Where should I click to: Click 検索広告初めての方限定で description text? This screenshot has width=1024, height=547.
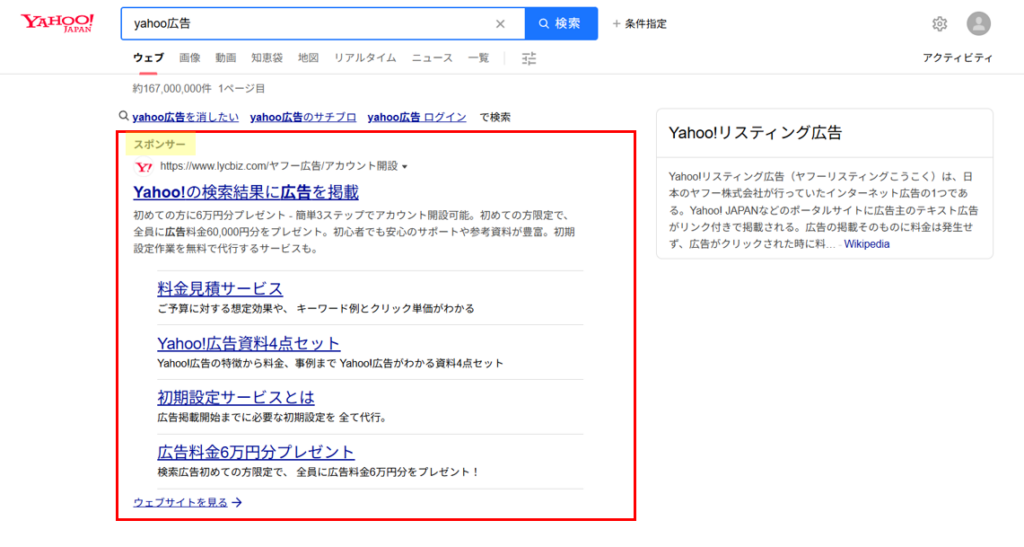pyautogui.click(x=319, y=471)
